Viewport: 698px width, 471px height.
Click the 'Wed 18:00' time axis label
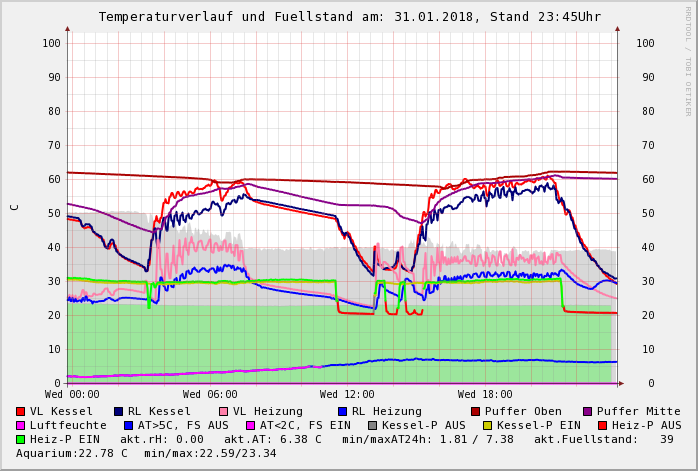[485, 395]
